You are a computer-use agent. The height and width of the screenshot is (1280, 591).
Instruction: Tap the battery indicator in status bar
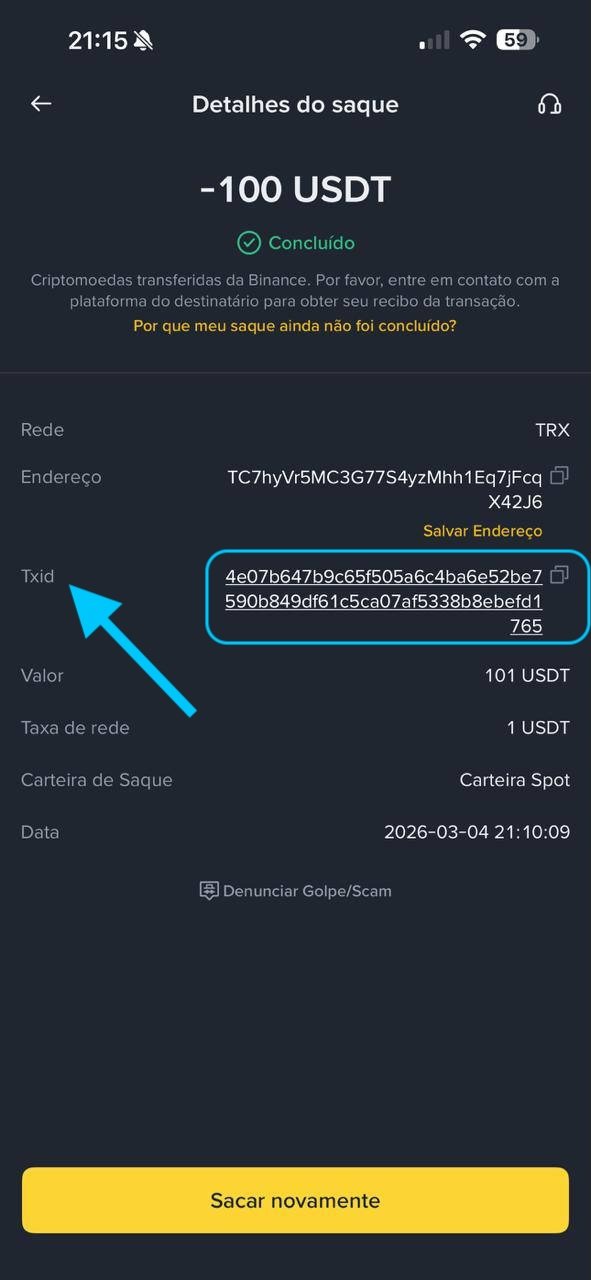click(x=519, y=40)
